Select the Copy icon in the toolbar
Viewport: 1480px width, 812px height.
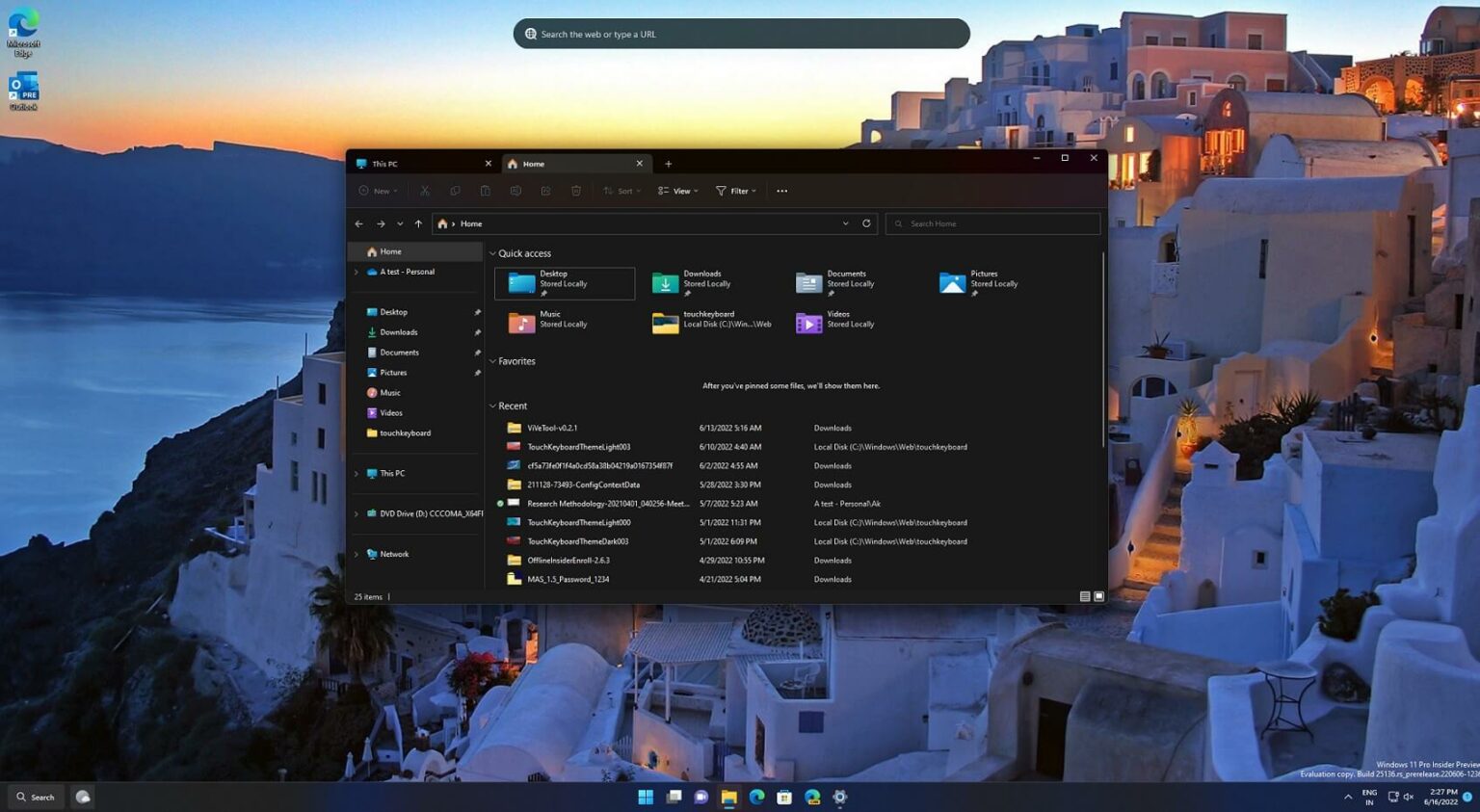pos(455,190)
